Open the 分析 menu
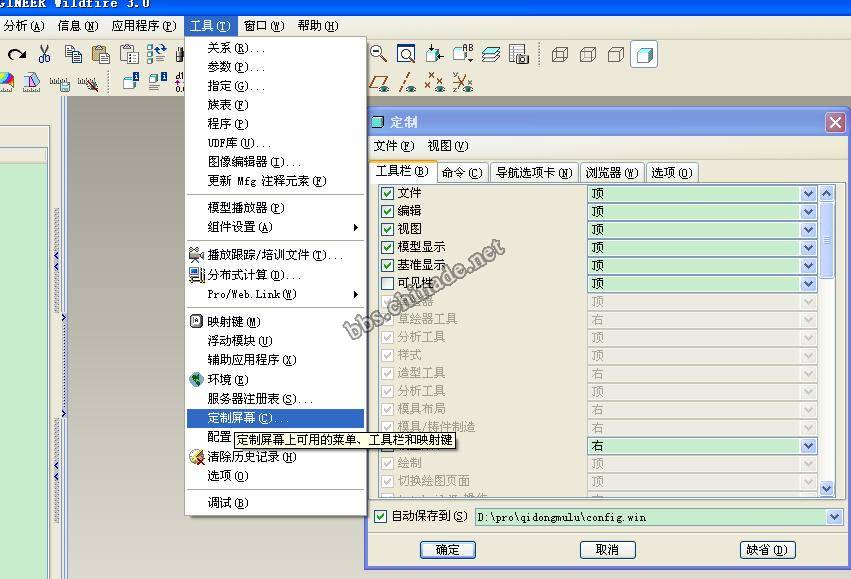The width and height of the screenshot is (851, 579). (24, 26)
